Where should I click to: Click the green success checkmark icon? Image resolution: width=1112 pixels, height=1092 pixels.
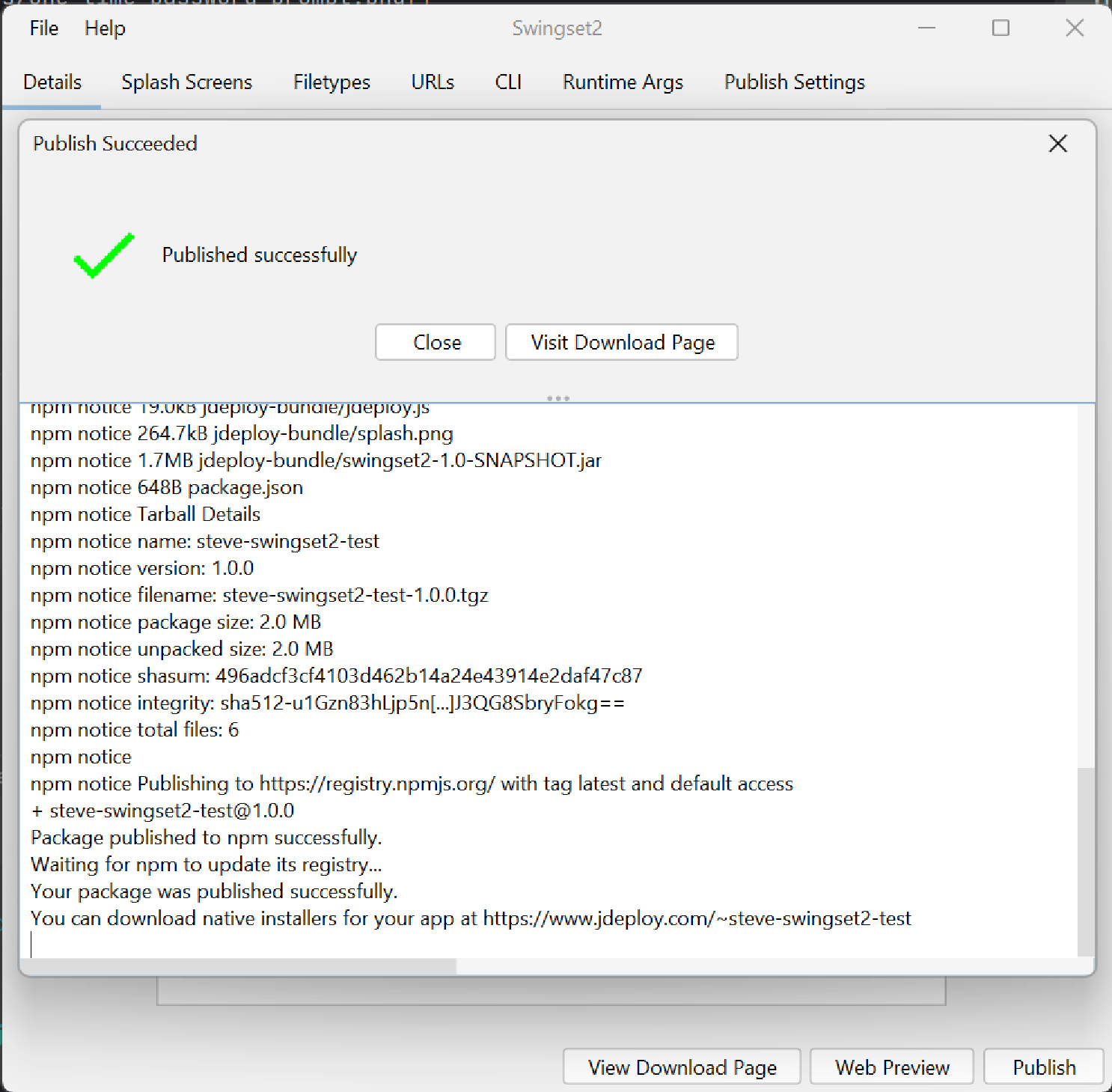103,257
